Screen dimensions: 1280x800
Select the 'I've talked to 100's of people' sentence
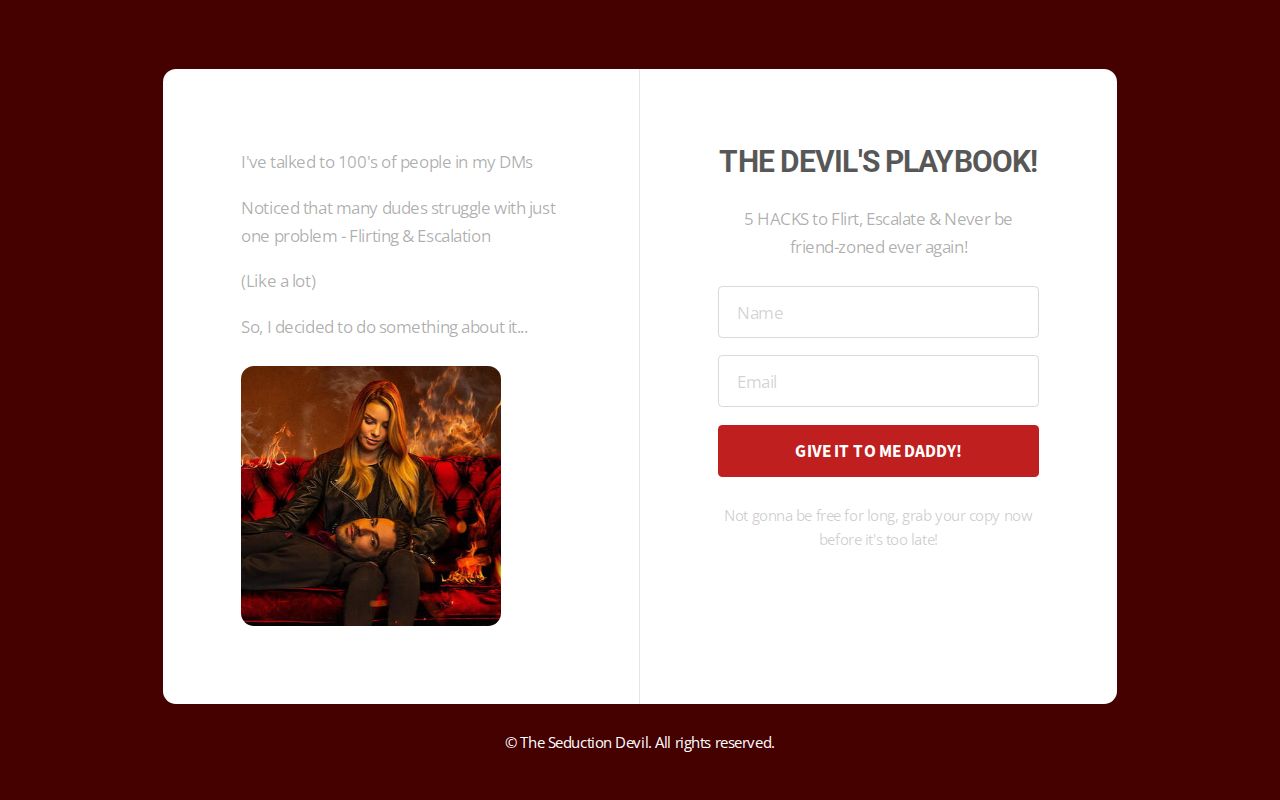[x=387, y=162]
